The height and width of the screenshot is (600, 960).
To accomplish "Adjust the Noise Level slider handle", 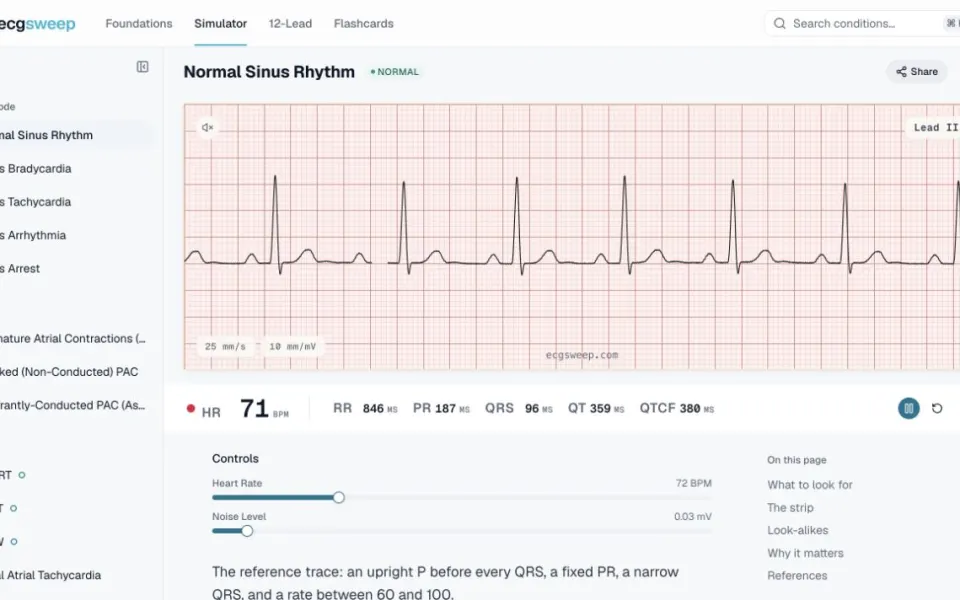I will (x=247, y=531).
